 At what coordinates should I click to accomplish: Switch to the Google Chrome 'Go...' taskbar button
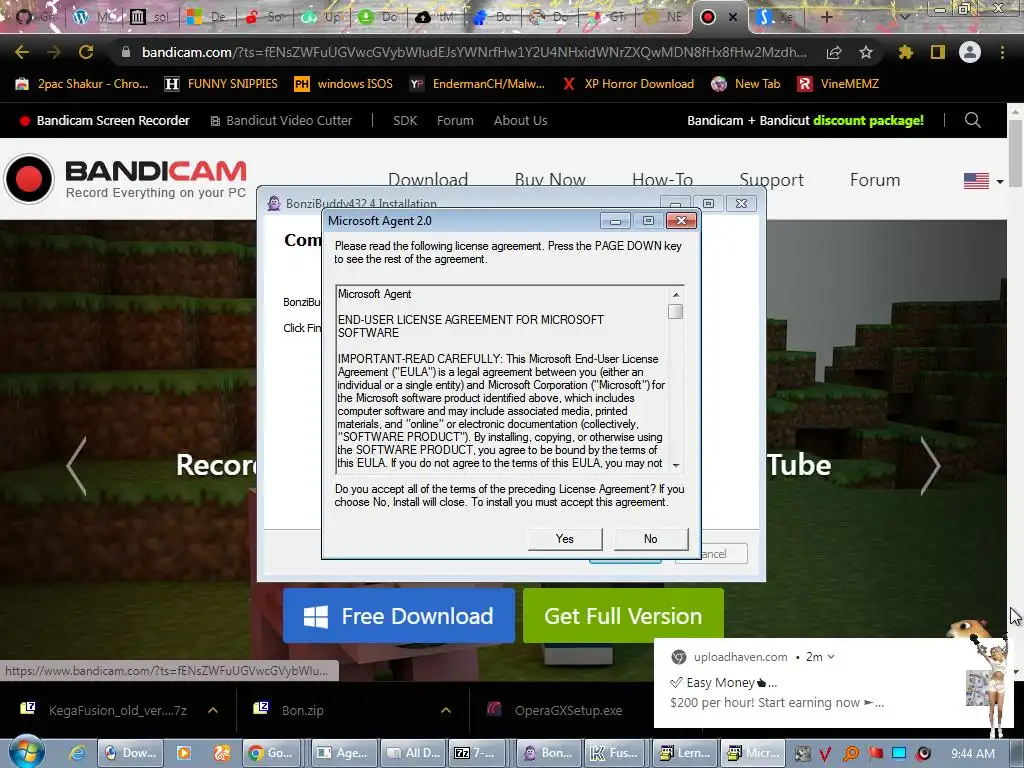tap(273, 753)
